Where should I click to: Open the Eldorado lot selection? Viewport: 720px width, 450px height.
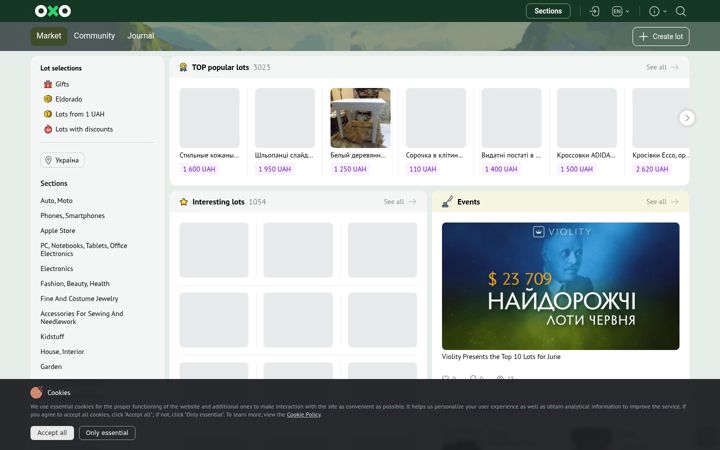[63, 99]
